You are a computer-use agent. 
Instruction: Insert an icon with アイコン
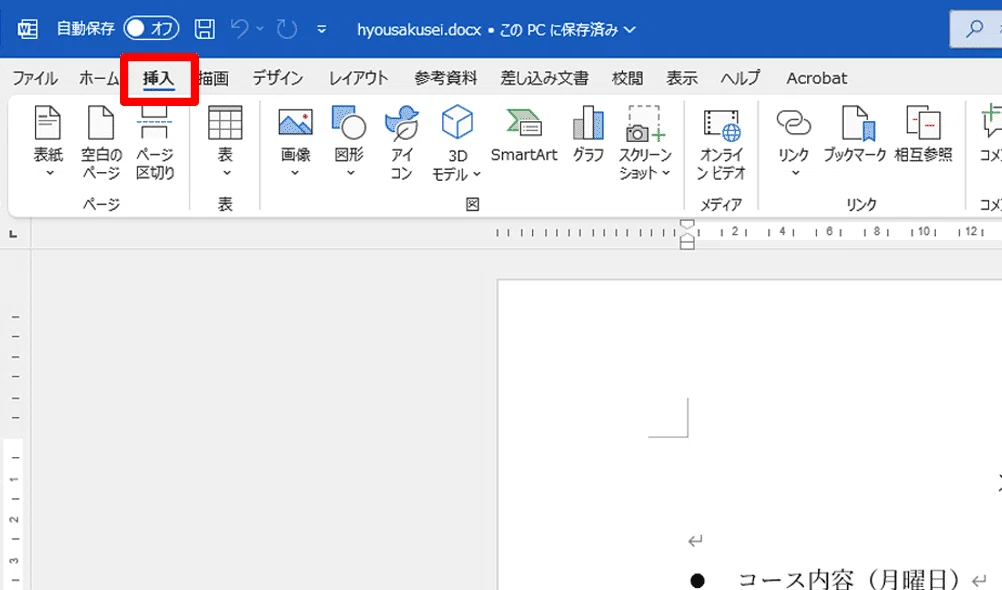[x=402, y=143]
